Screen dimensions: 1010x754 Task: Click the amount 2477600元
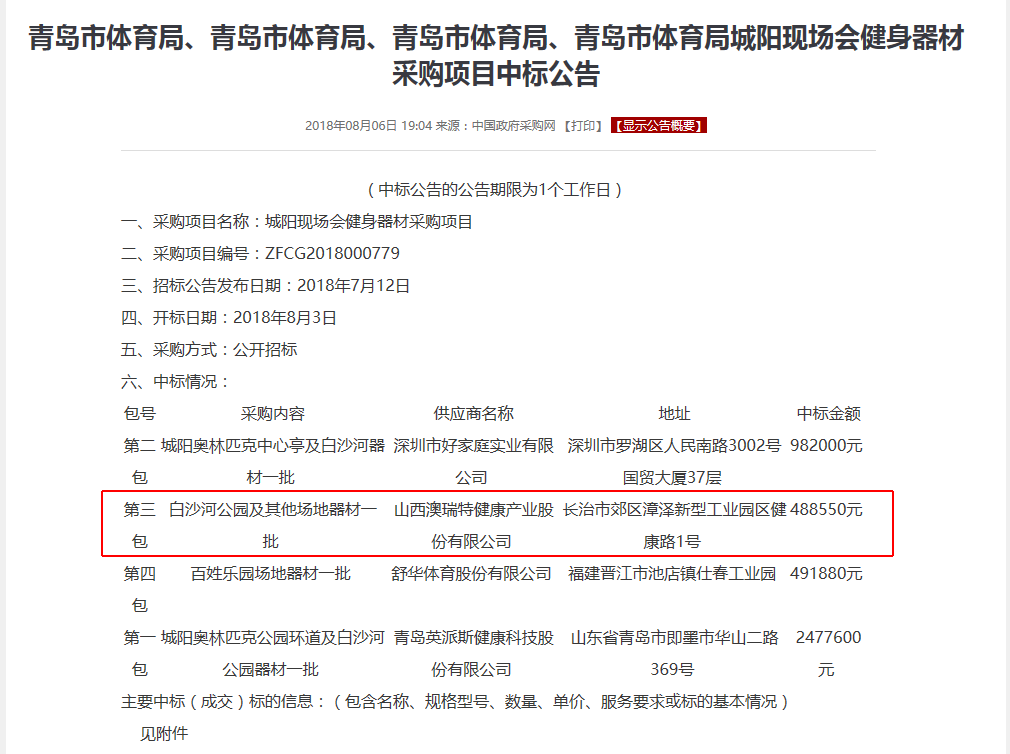[828, 654]
